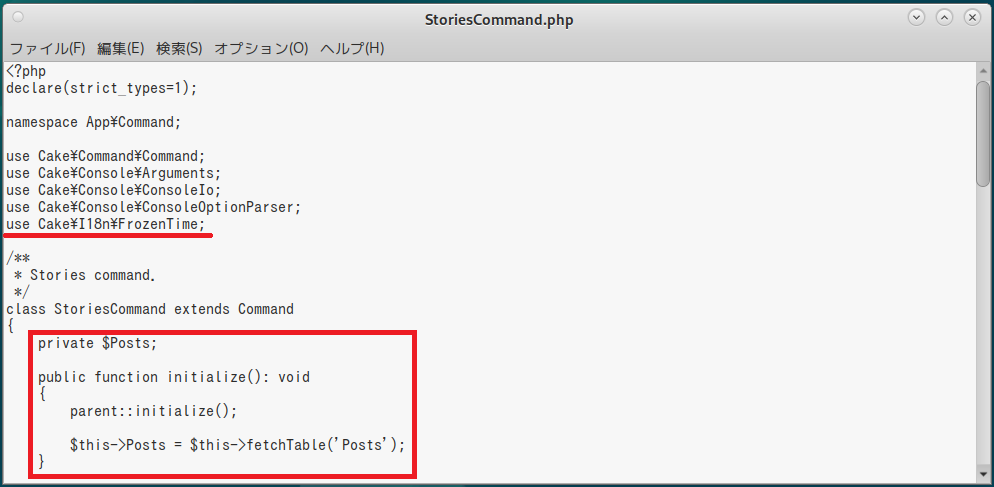Click the private $Posts declaration line
The height and width of the screenshot is (487, 994).
tap(98, 343)
